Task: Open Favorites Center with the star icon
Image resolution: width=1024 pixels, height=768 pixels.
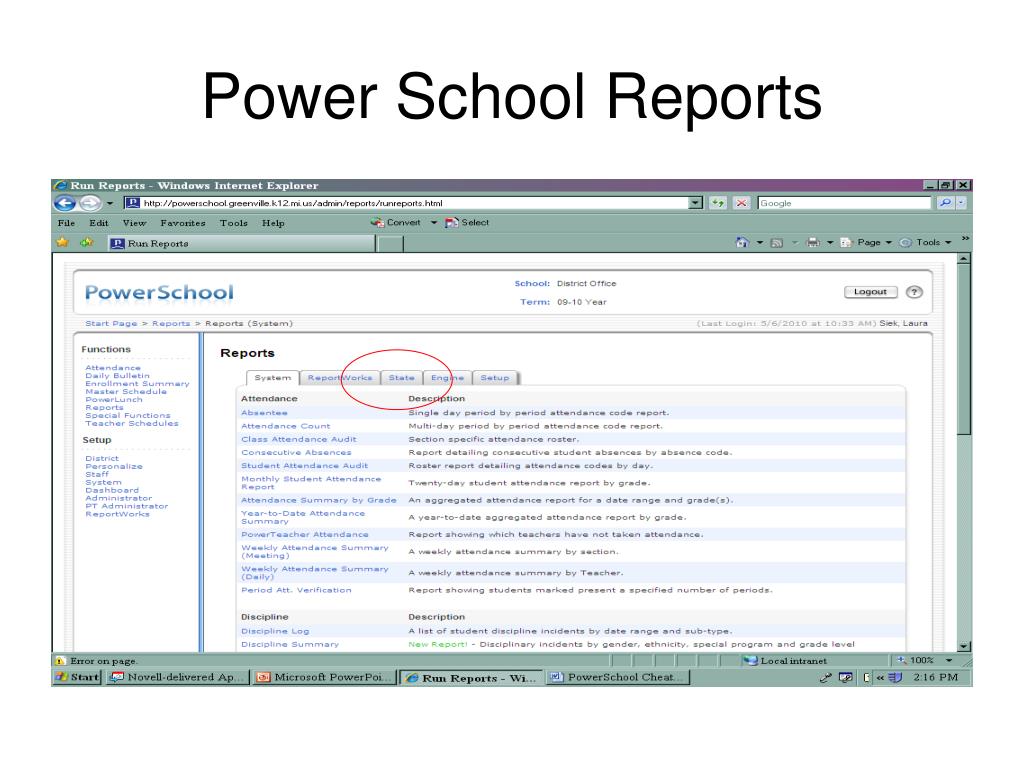Action: coord(62,243)
